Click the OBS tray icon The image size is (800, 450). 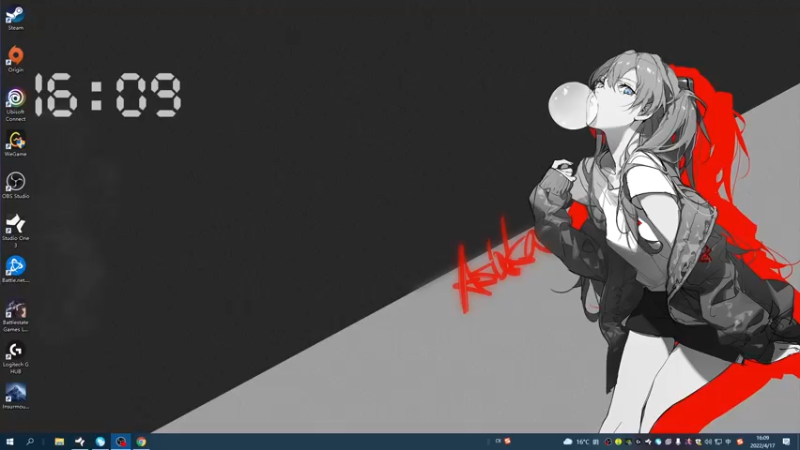click(x=608, y=442)
